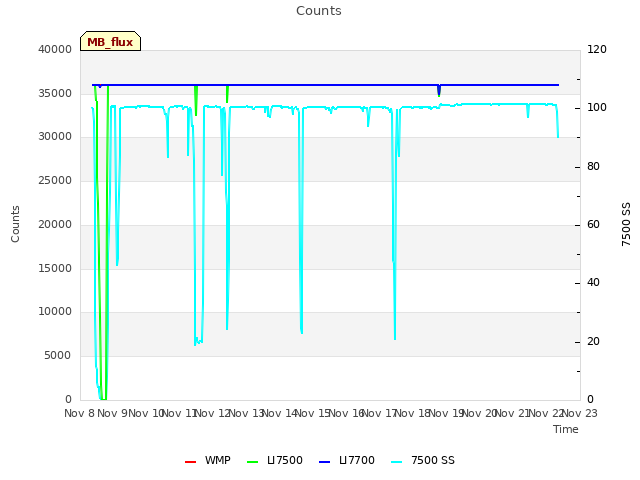Click the 25000 y-axis tick label
Image resolution: width=640 pixels, height=480 pixels.
click(x=55, y=180)
